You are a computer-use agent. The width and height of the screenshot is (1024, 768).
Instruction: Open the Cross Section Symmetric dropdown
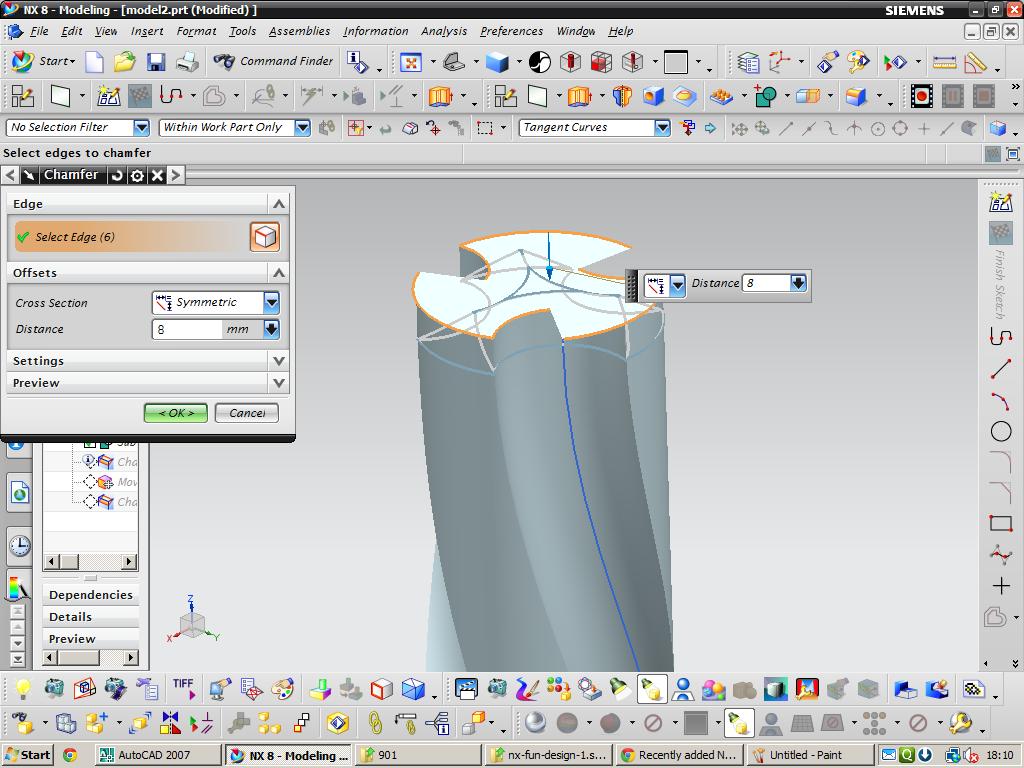click(x=271, y=302)
